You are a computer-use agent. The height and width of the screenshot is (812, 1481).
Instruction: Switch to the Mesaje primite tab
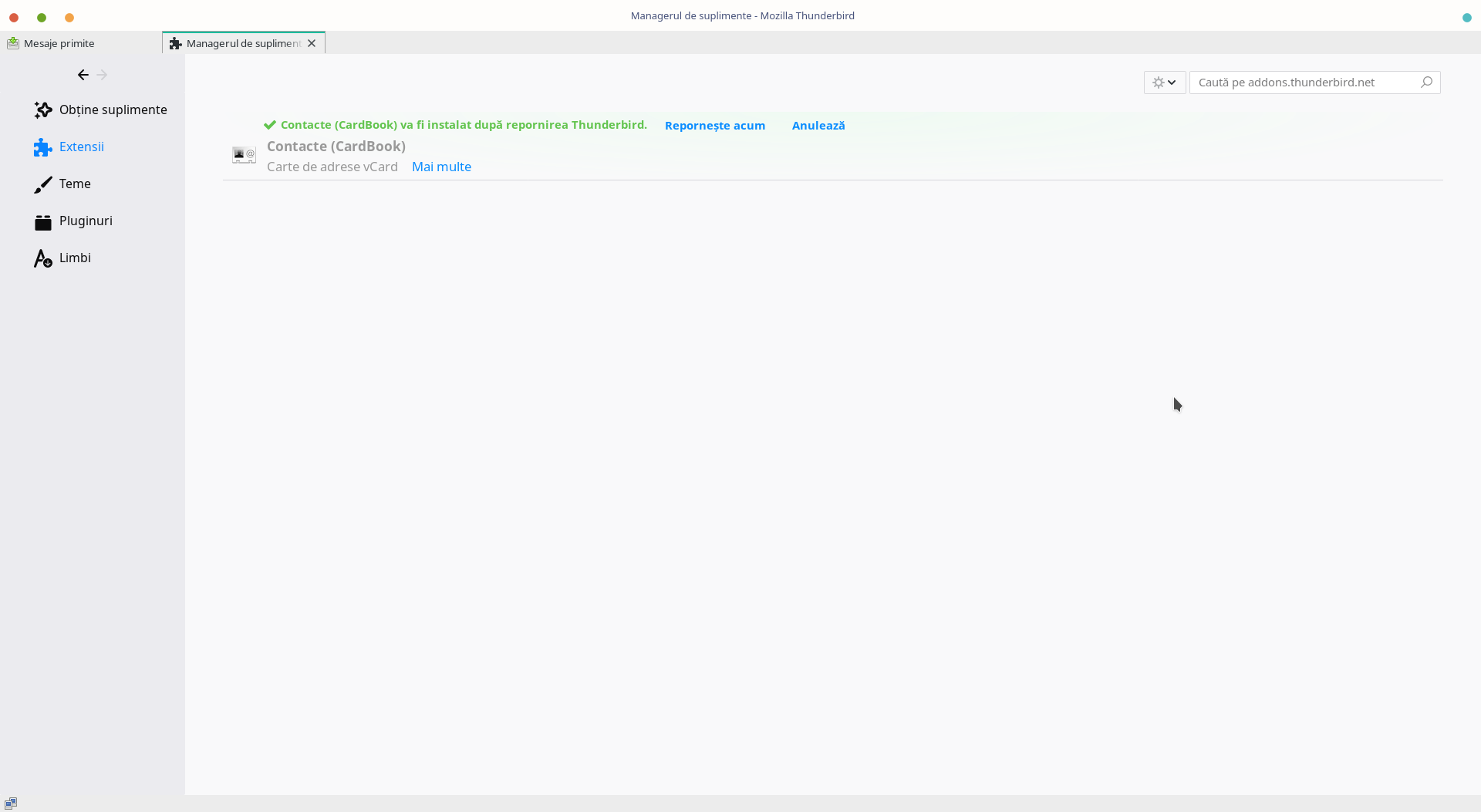(x=81, y=43)
